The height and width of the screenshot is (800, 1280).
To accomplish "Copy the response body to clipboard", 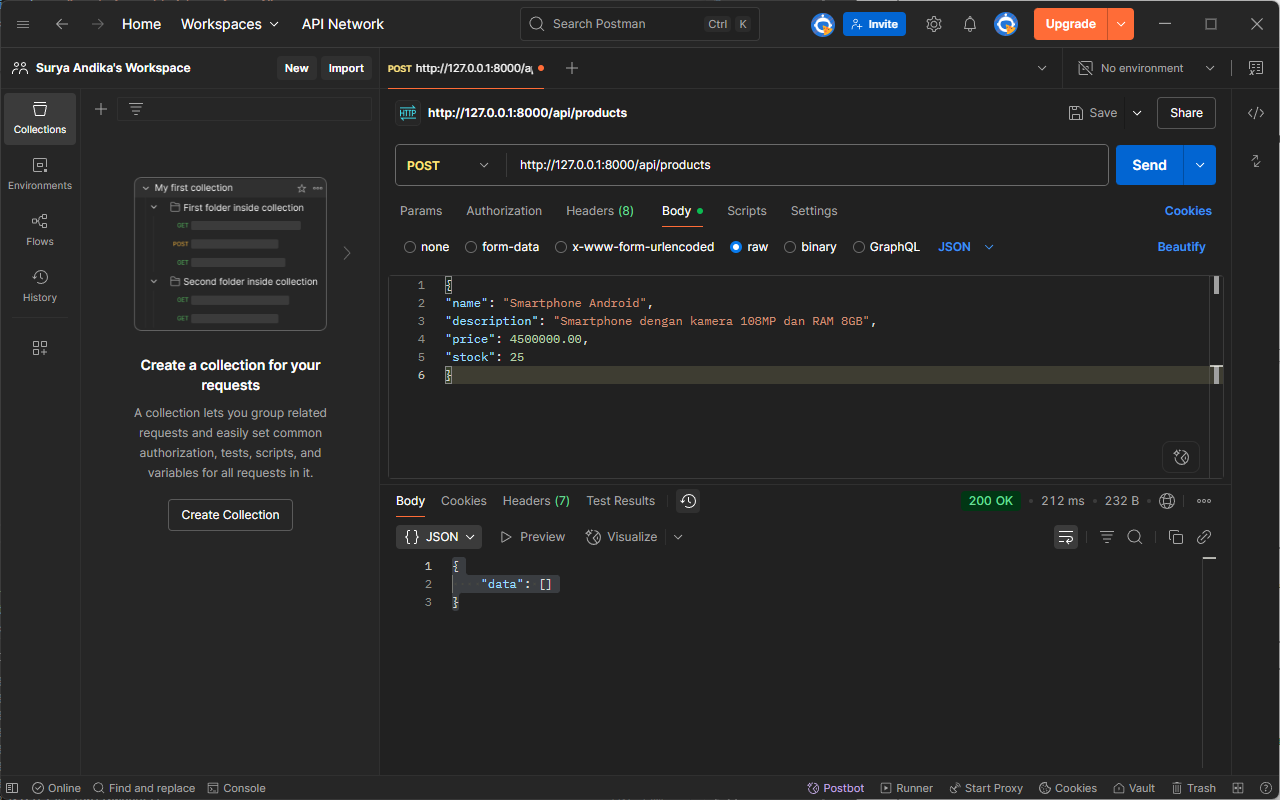I will [1176, 537].
